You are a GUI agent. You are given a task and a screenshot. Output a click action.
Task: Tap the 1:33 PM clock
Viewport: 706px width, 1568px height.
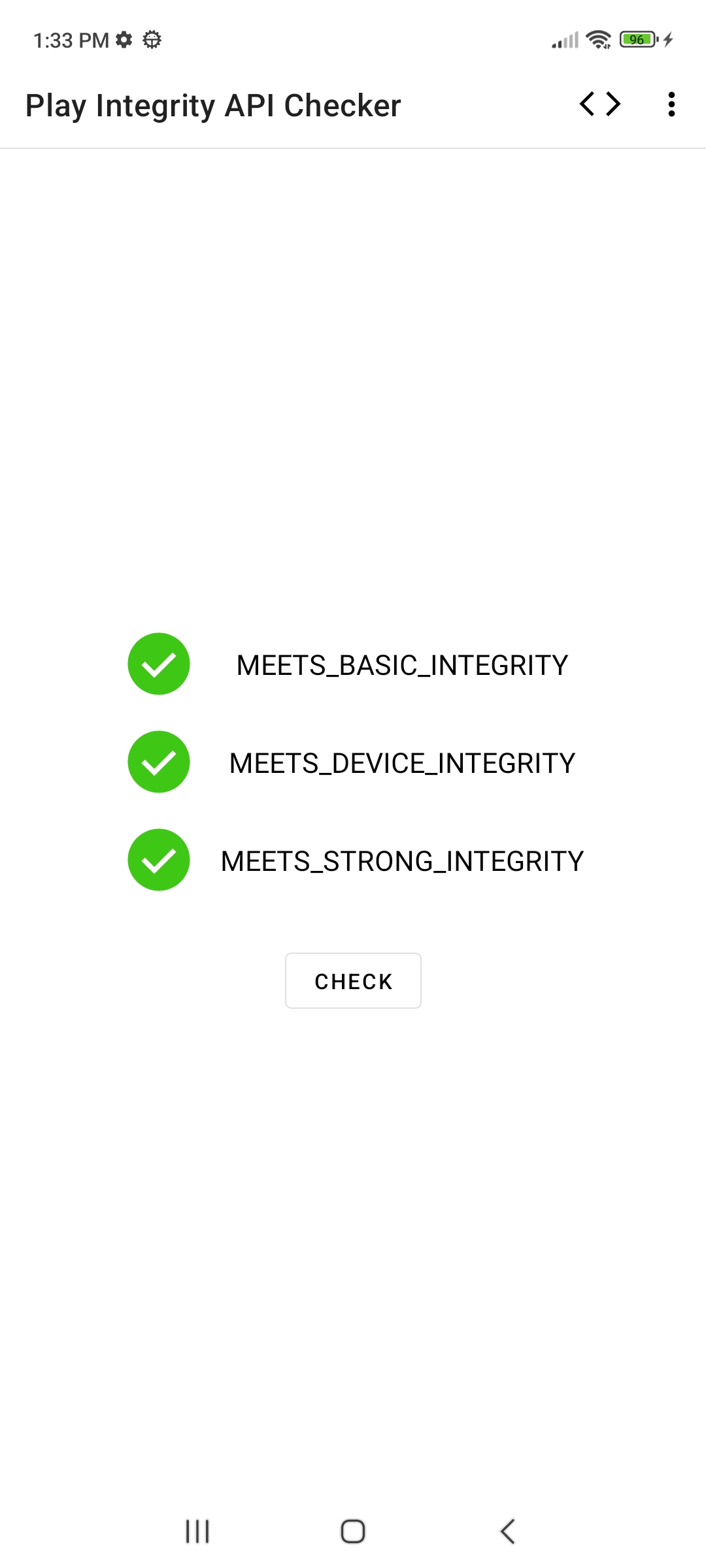click(x=71, y=41)
